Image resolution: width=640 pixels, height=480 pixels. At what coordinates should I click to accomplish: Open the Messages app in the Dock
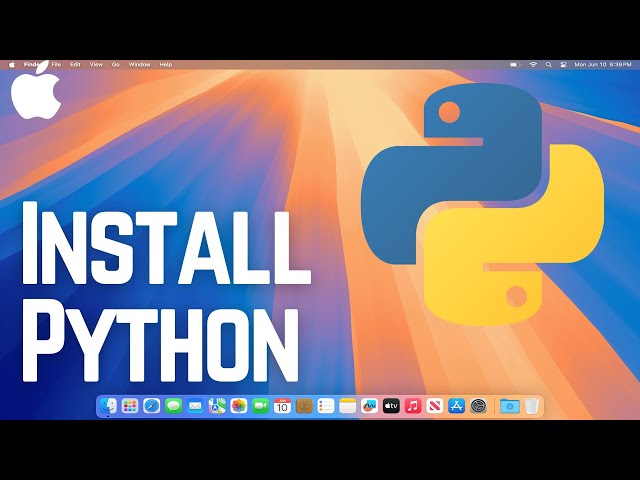coord(173,406)
